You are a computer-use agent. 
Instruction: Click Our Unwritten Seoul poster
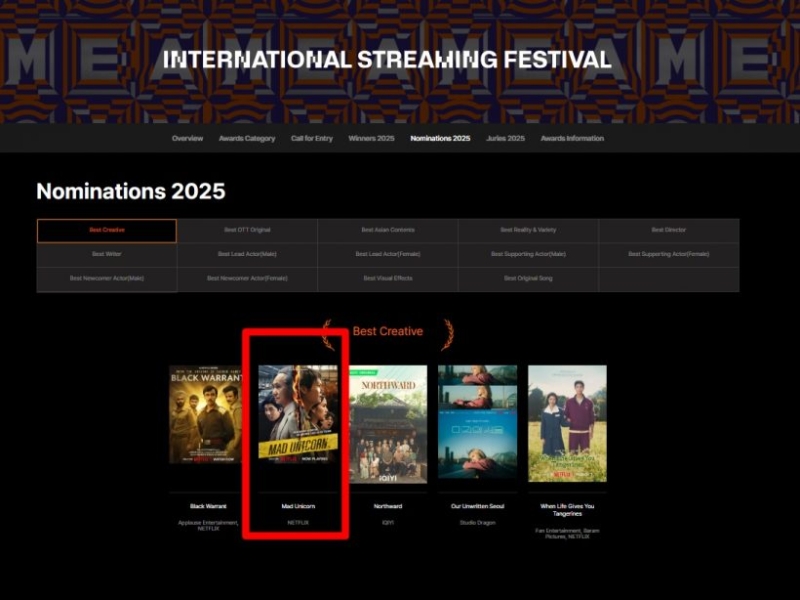[x=477, y=423]
